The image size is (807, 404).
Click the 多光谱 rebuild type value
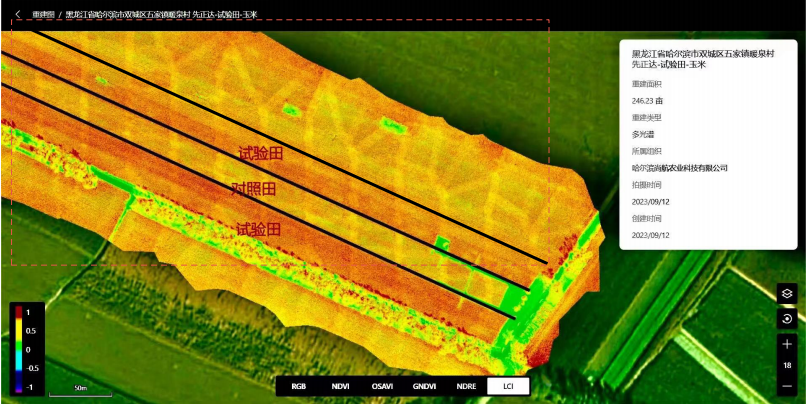[641, 134]
